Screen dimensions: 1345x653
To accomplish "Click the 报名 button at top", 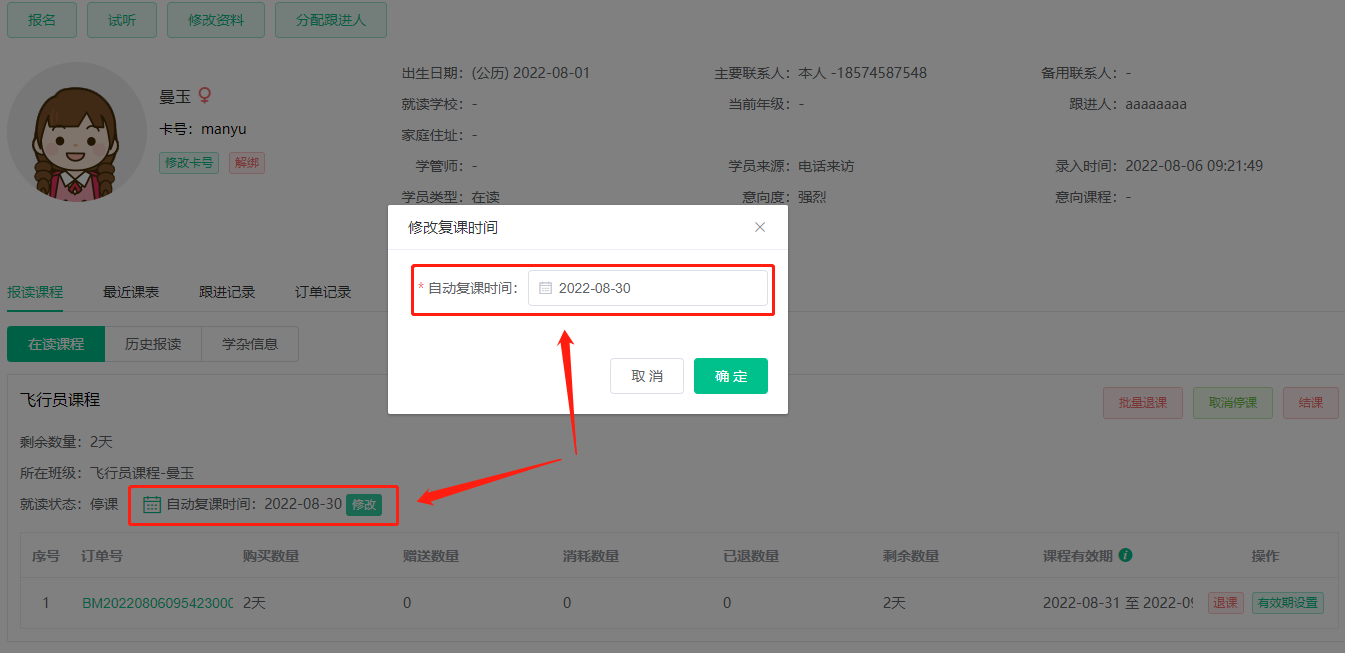I will (x=42, y=20).
